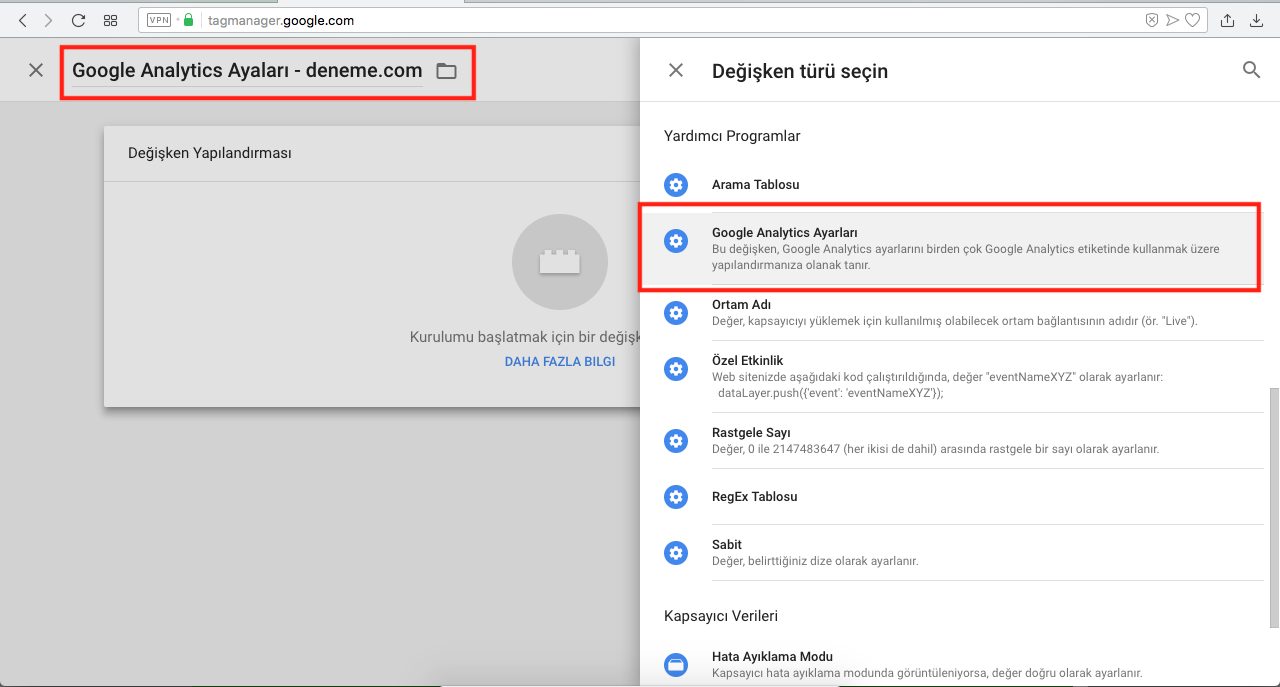Click gear icon next to Arama Tablosu
The height and width of the screenshot is (687, 1280).
coord(676,185)
